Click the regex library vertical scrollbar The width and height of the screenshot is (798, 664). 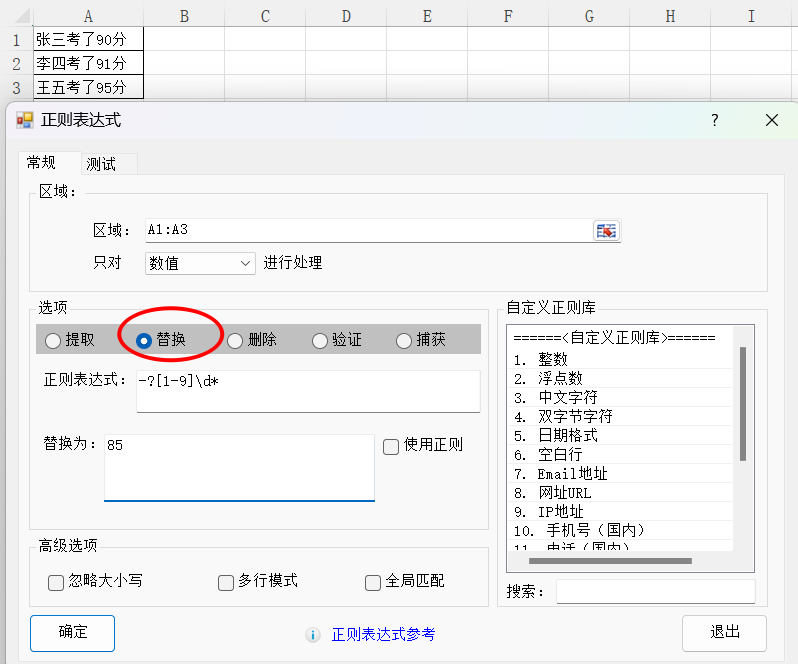[742, 404]
